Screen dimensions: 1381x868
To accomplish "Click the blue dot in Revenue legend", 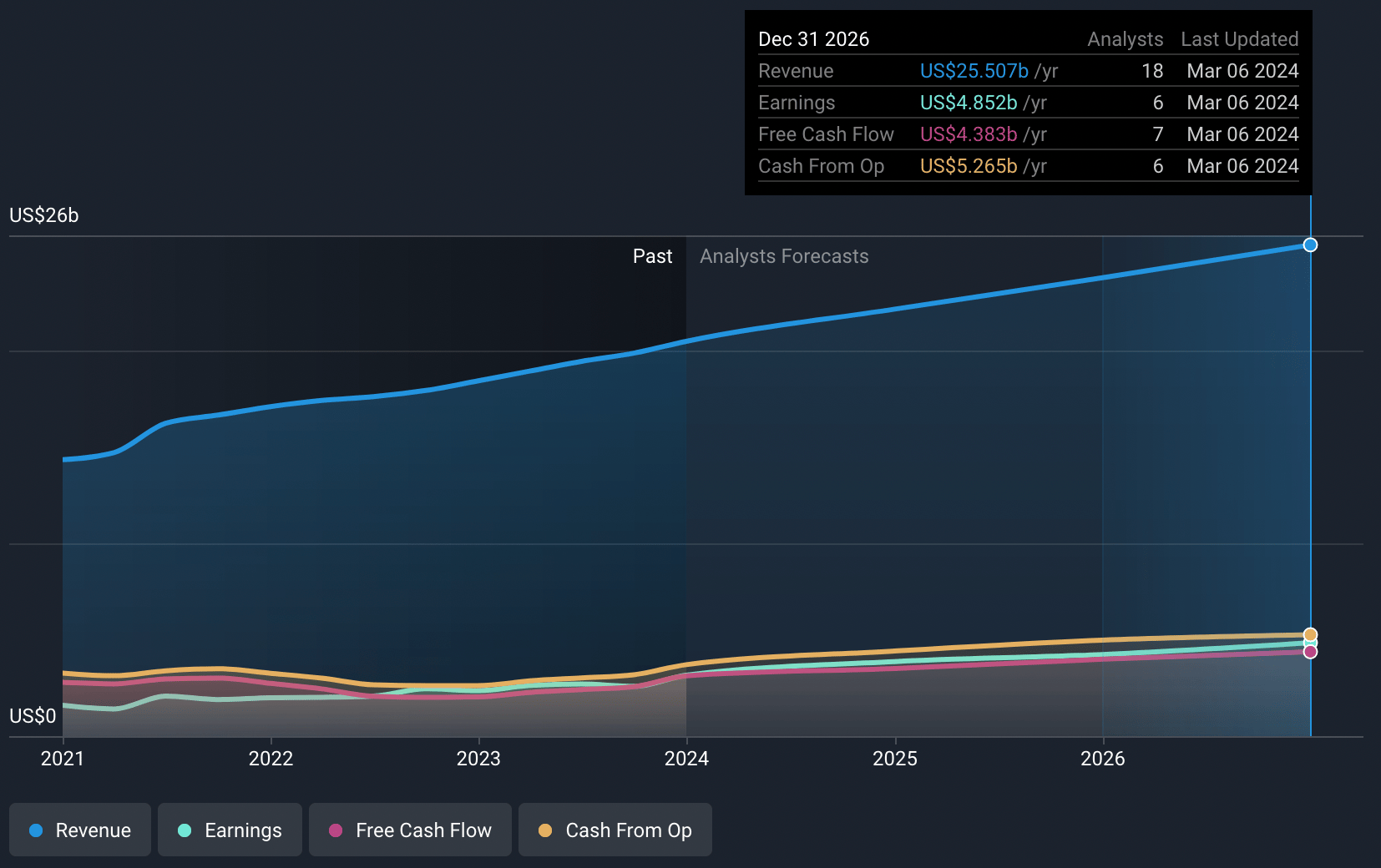I will click(36, 830).
